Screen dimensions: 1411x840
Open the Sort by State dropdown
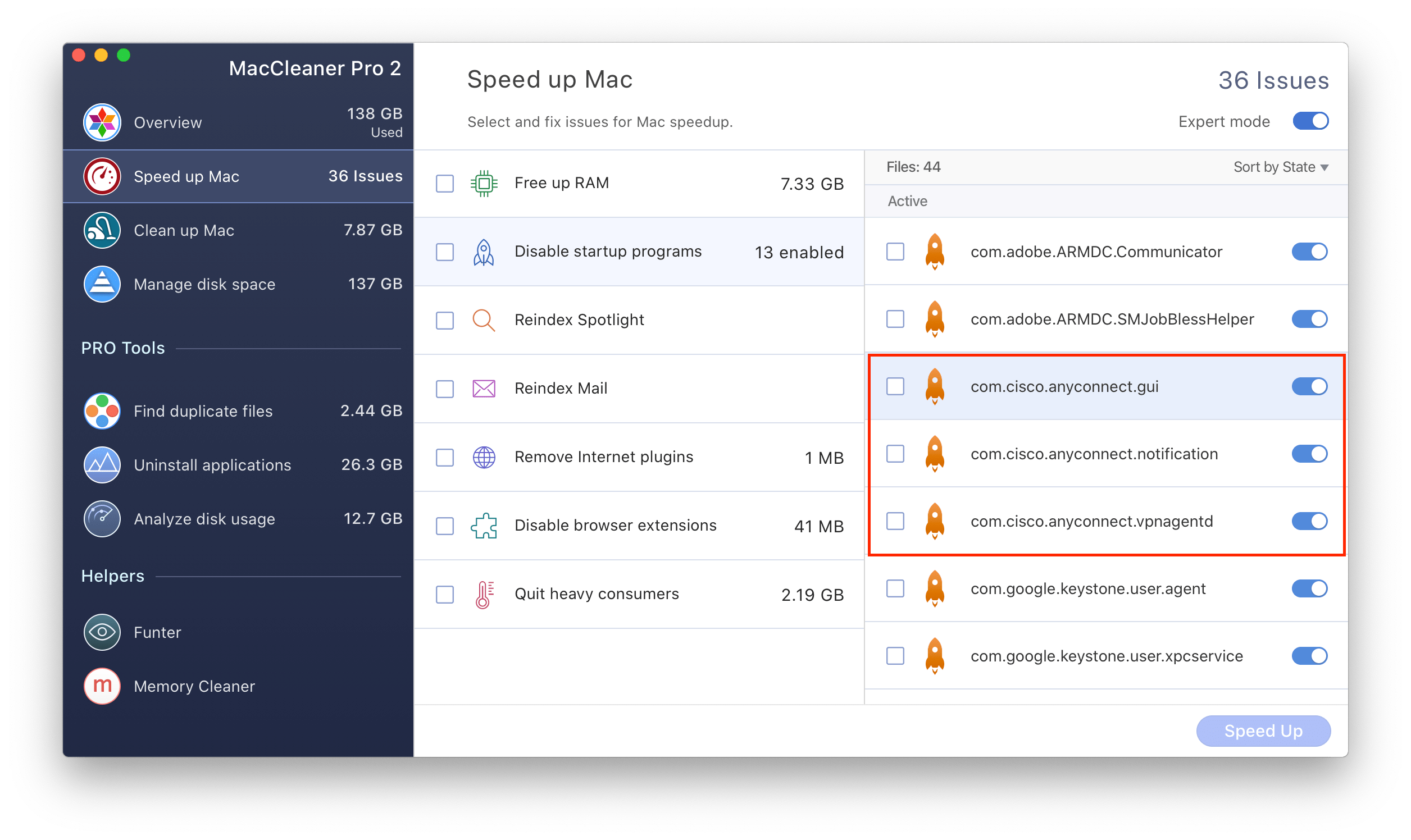point(1281,167)
